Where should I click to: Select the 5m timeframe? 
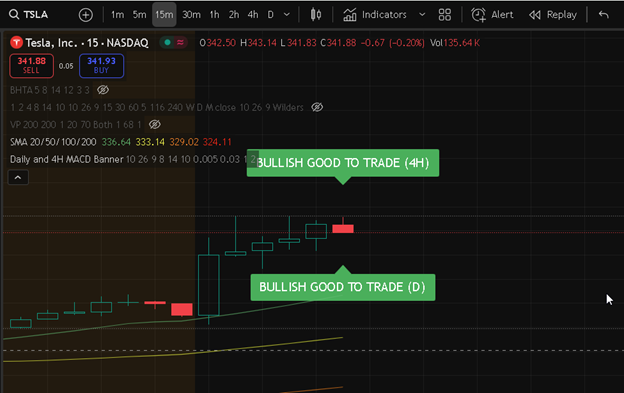pos(139,15)
